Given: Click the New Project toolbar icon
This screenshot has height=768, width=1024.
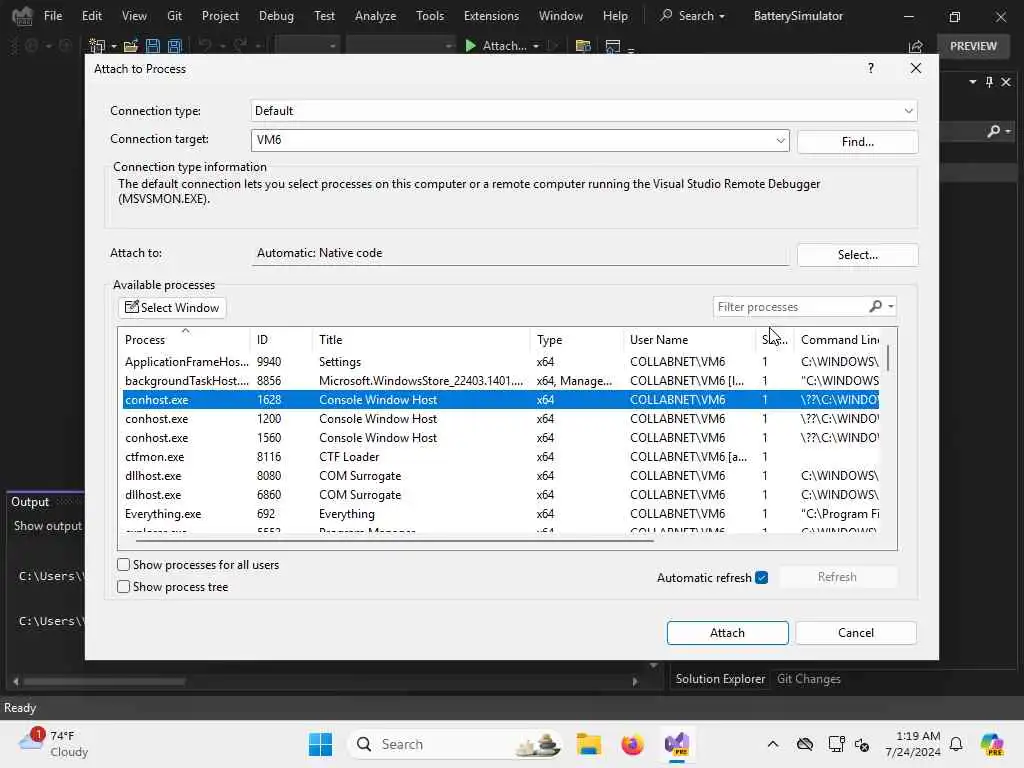Looking at the screenshot, I should (97, 46).
